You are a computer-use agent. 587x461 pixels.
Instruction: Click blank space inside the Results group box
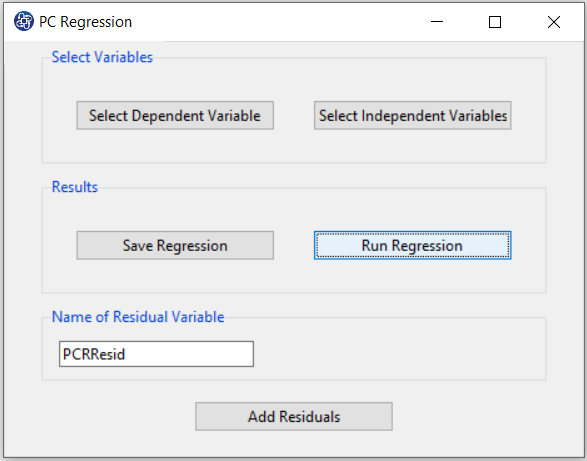(294, 276)
